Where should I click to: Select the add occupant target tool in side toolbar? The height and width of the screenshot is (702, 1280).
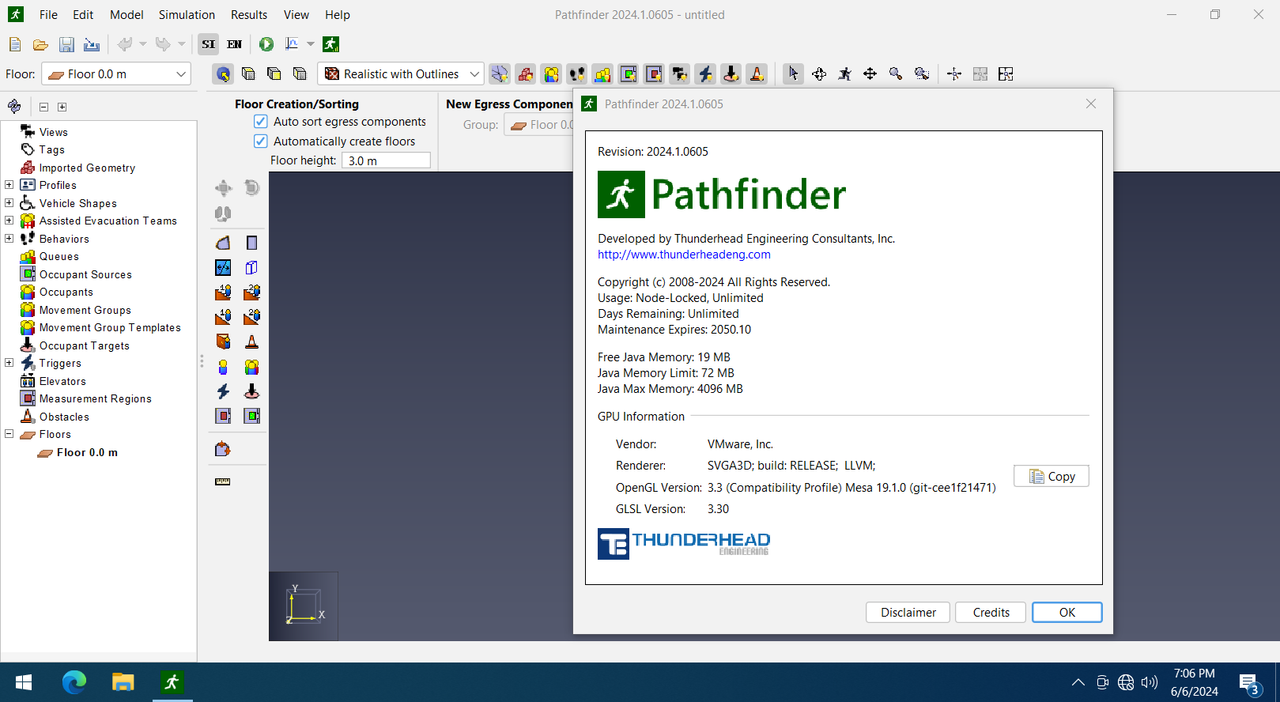[x=252, y=391]
